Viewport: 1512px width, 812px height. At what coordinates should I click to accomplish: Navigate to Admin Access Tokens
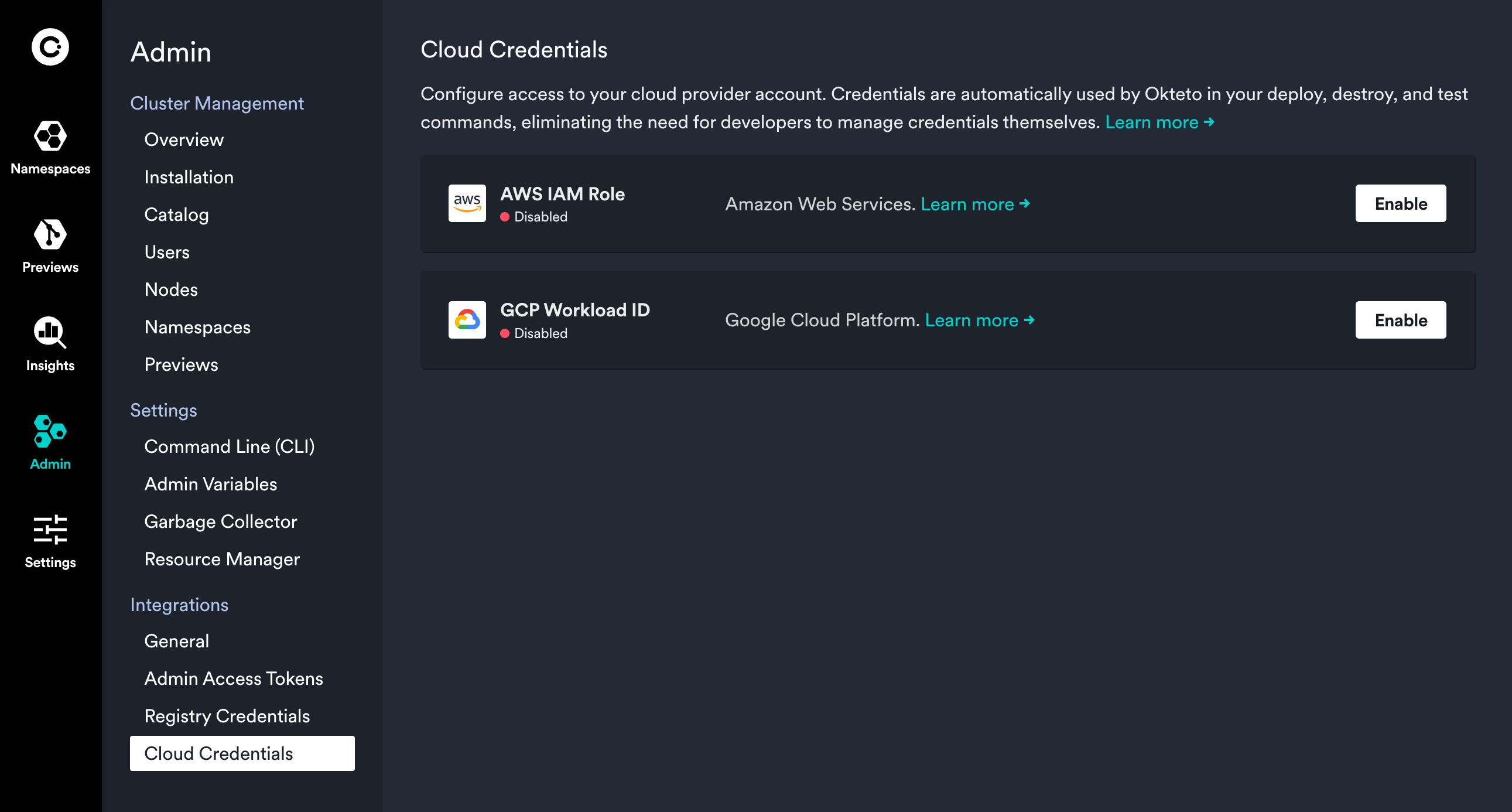click(233, 678)
